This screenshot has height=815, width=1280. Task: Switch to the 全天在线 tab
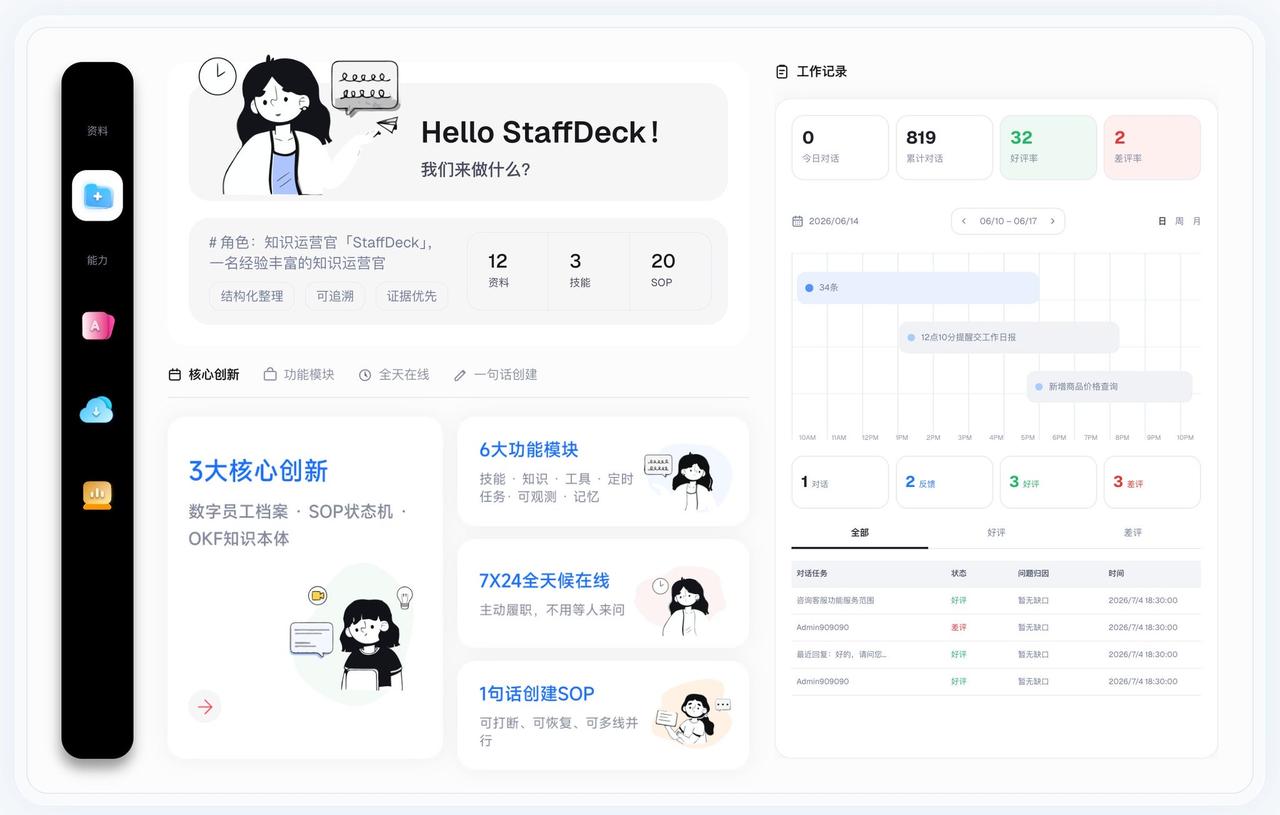point(394,375)
